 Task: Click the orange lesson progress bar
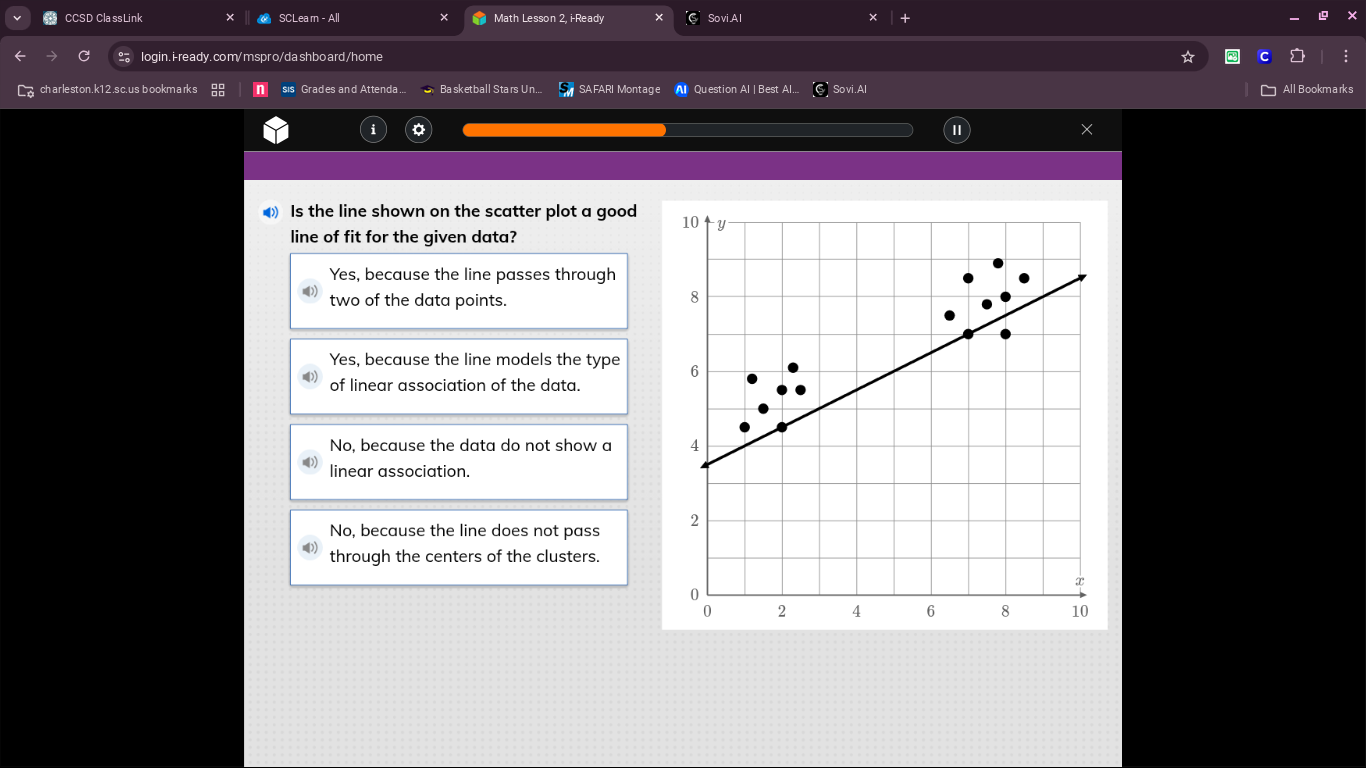(x=563, y=129)
